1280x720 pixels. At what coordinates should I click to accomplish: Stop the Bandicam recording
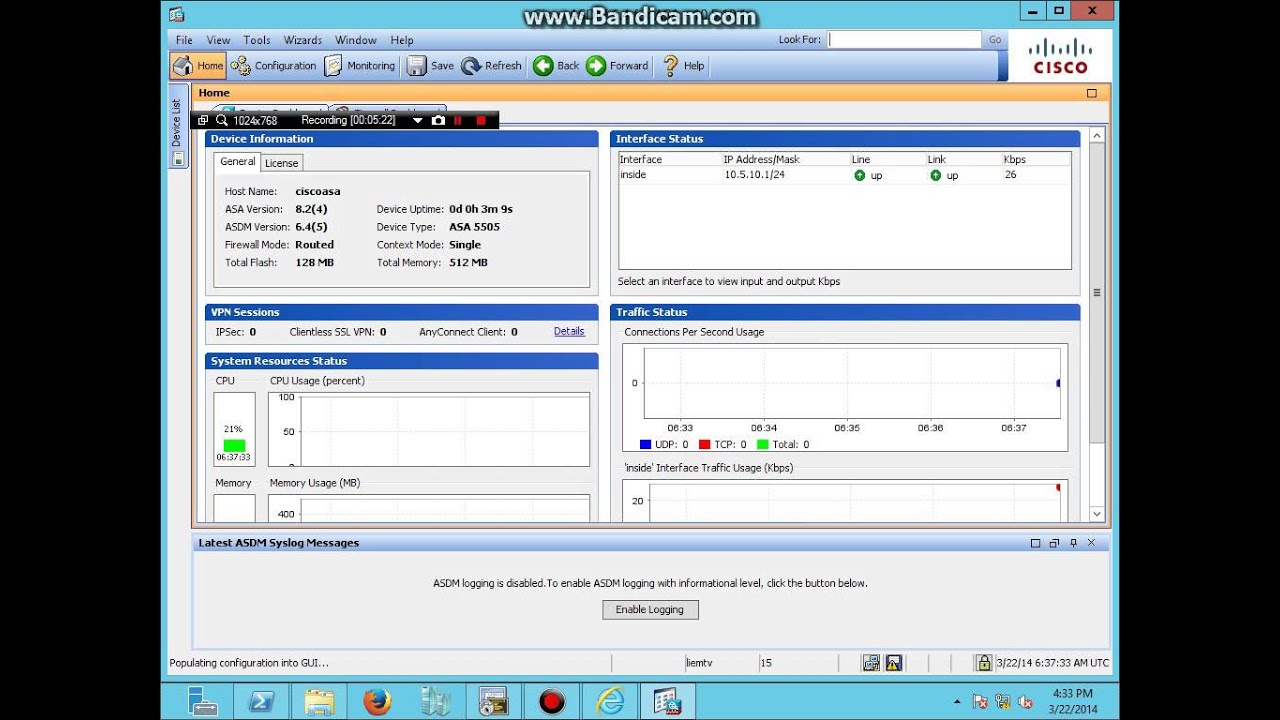click(x=481, y=120)
